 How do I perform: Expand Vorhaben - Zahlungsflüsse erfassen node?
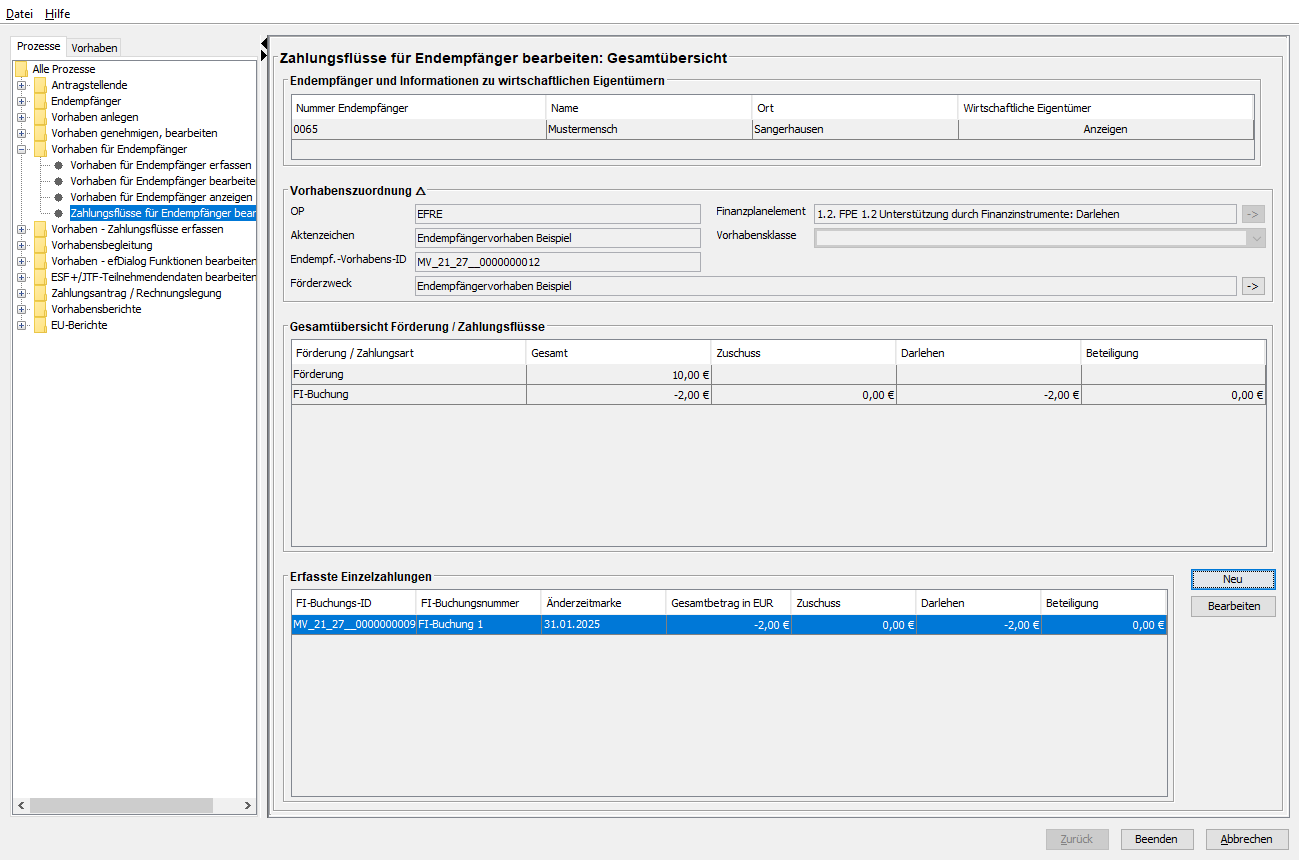click(21, 229)
